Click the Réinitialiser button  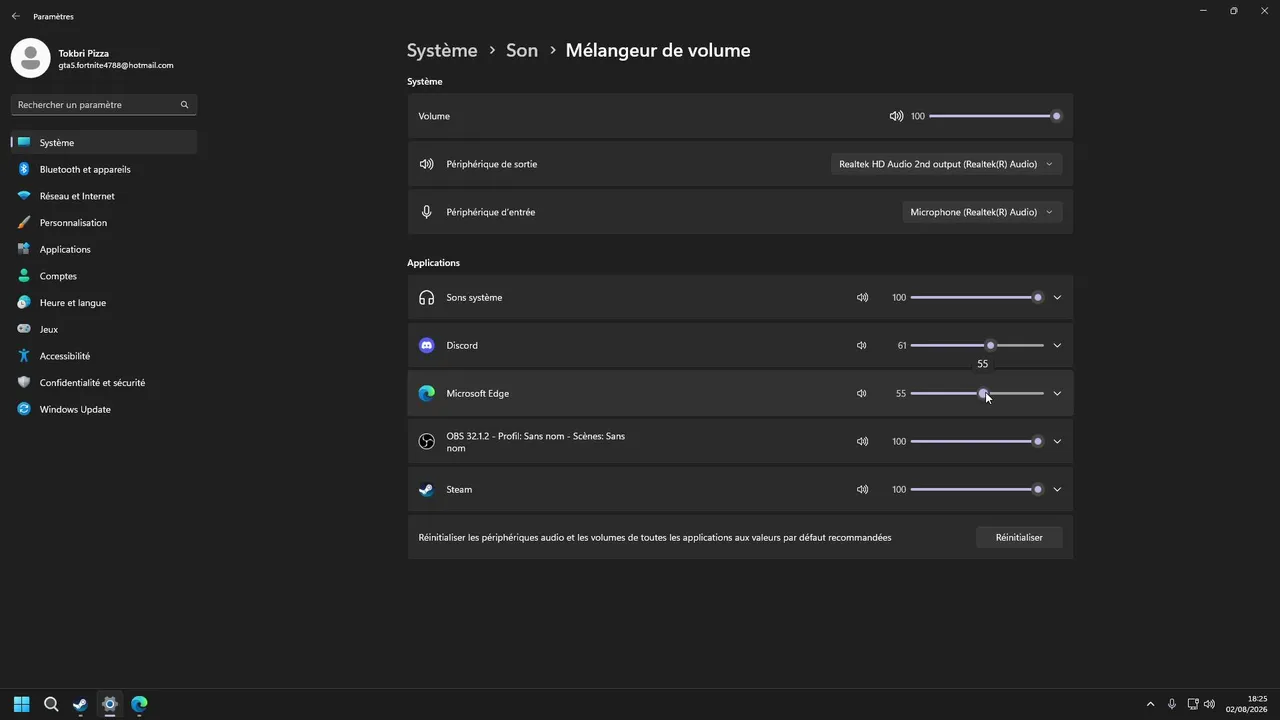(x=1019, y=537)
